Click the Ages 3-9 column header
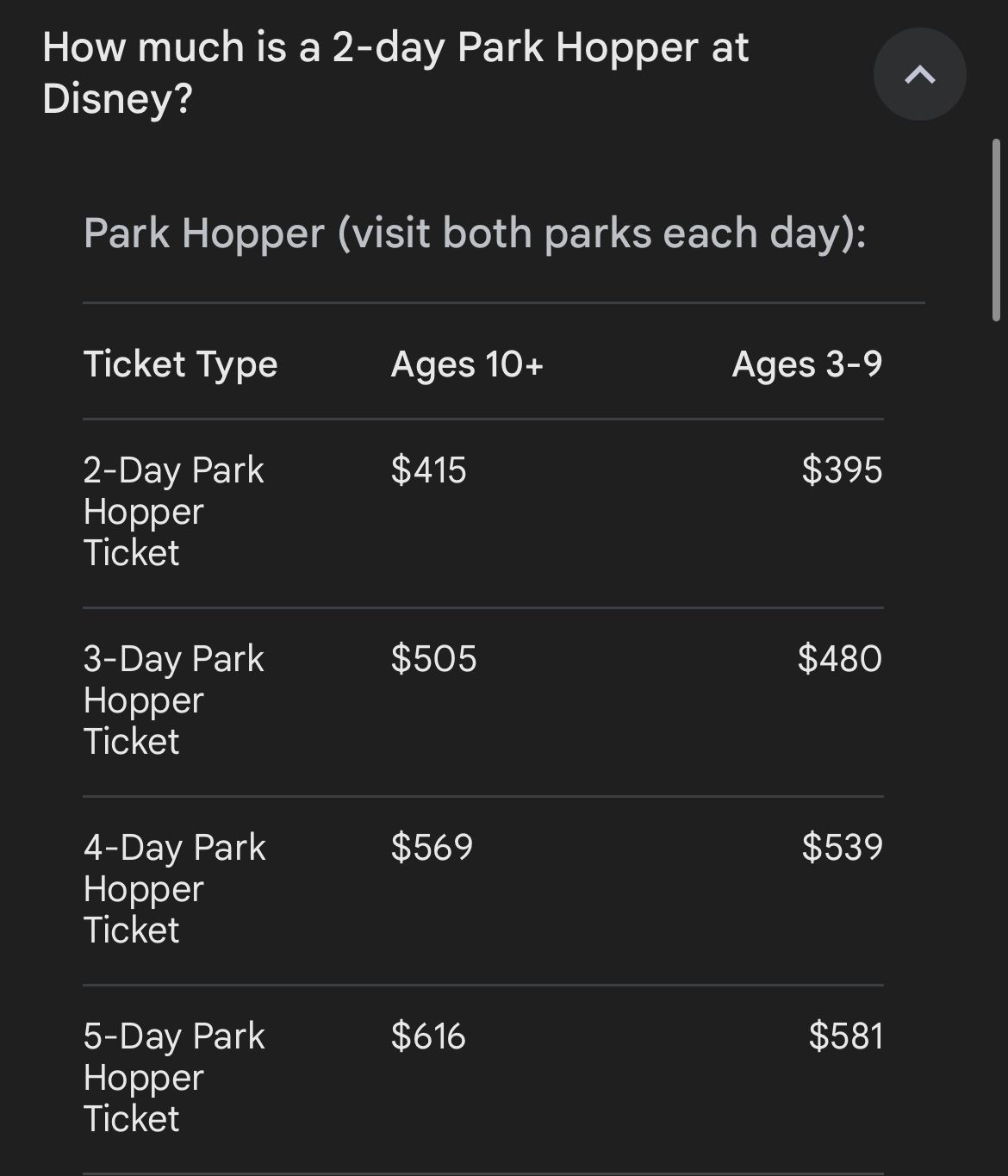 806,364
